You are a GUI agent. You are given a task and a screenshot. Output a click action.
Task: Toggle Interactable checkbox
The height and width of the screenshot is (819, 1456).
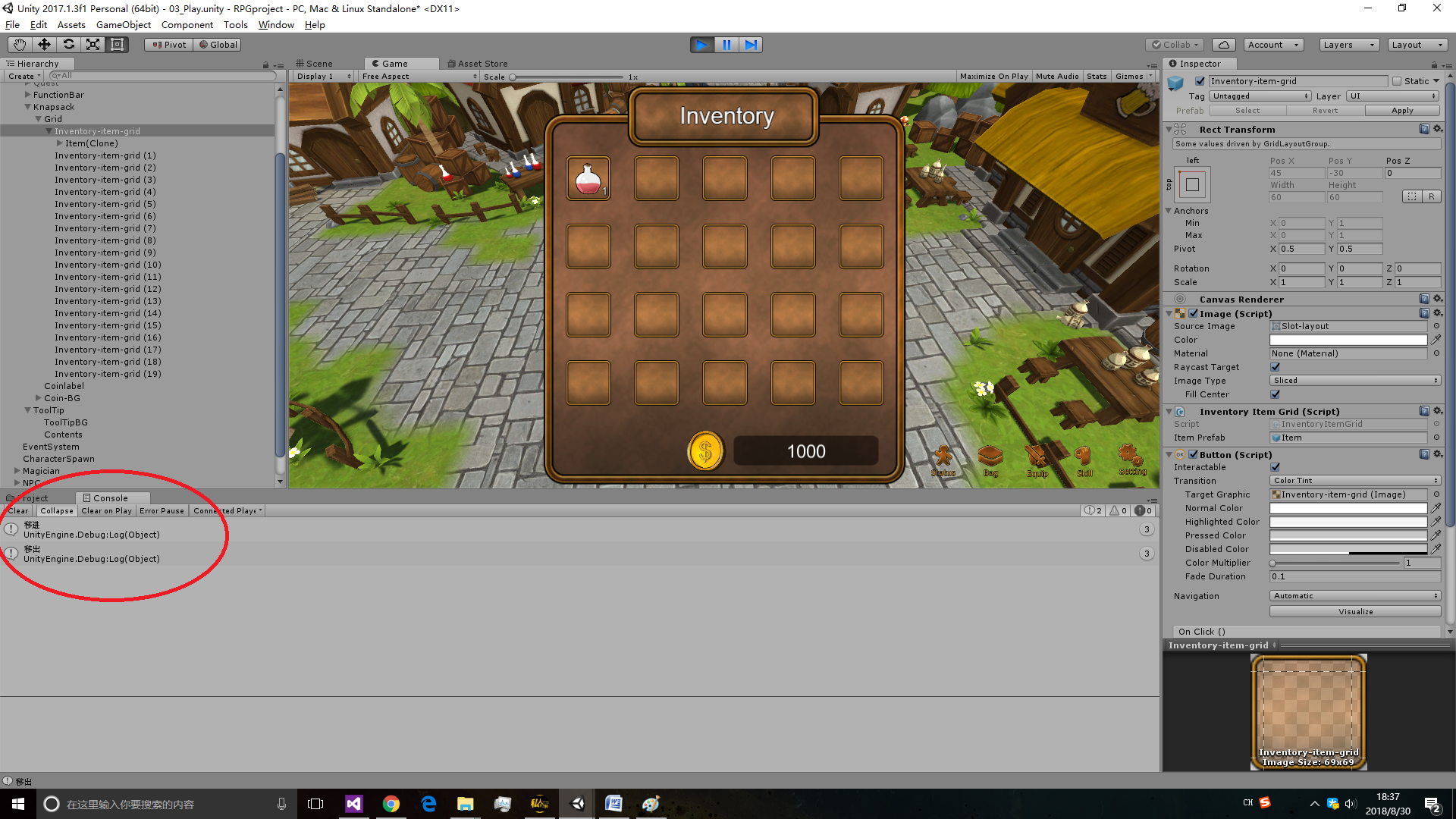1276,467
